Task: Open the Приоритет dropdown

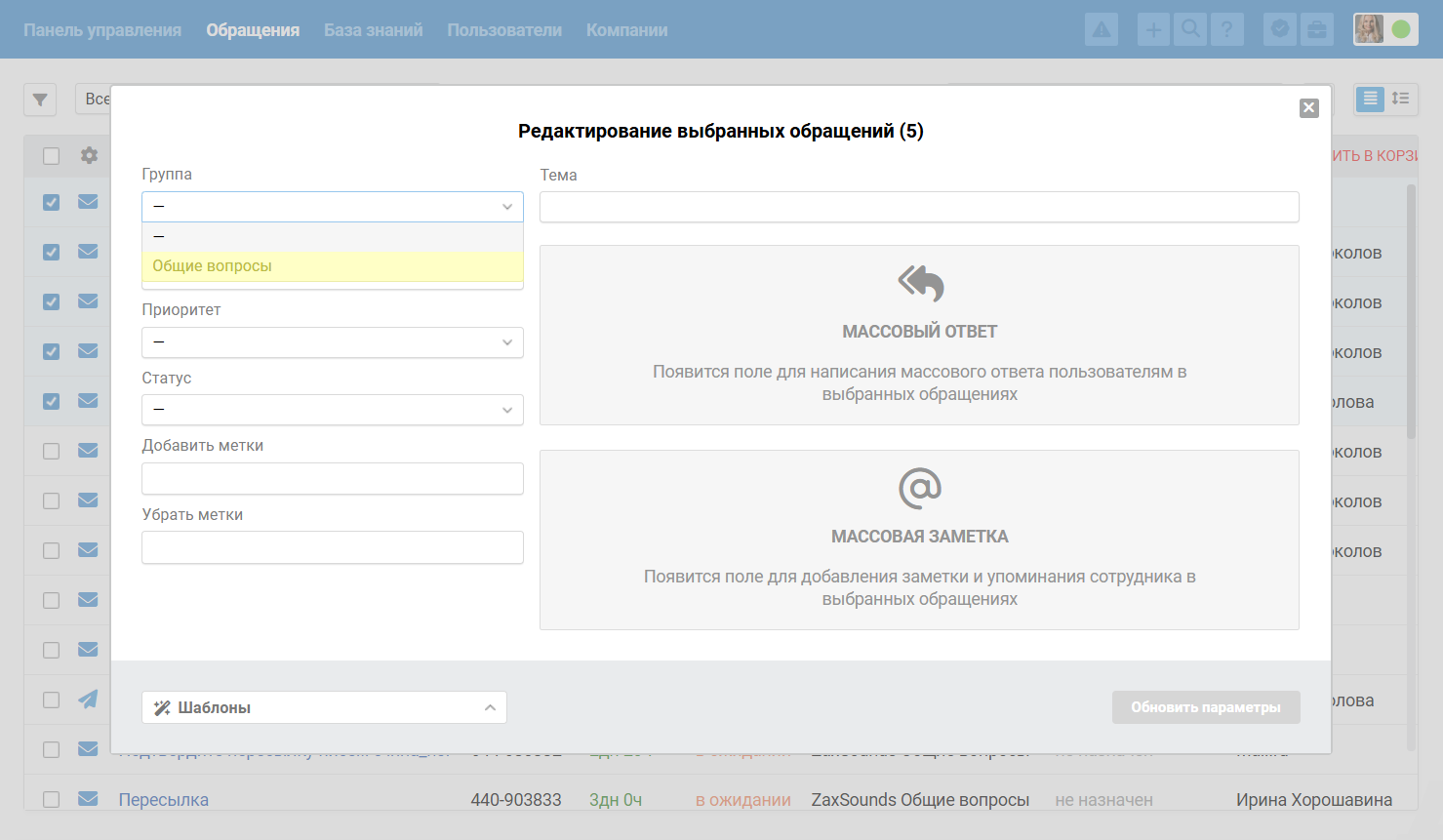Action: pyautogui.click(x=332, y=342)
